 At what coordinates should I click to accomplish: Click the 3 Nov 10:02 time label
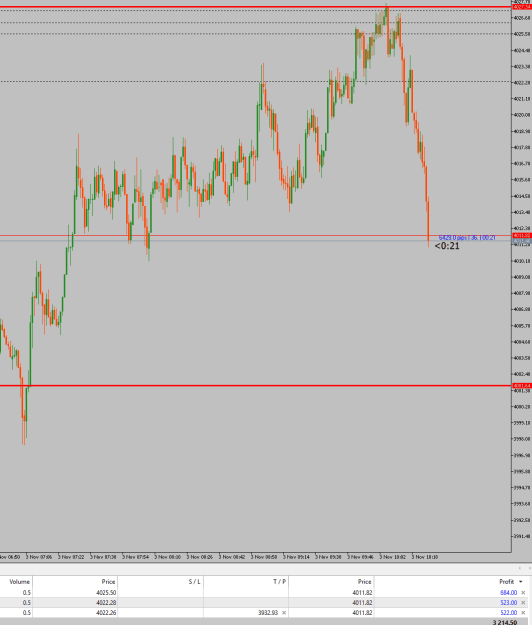tap(393, 557)
